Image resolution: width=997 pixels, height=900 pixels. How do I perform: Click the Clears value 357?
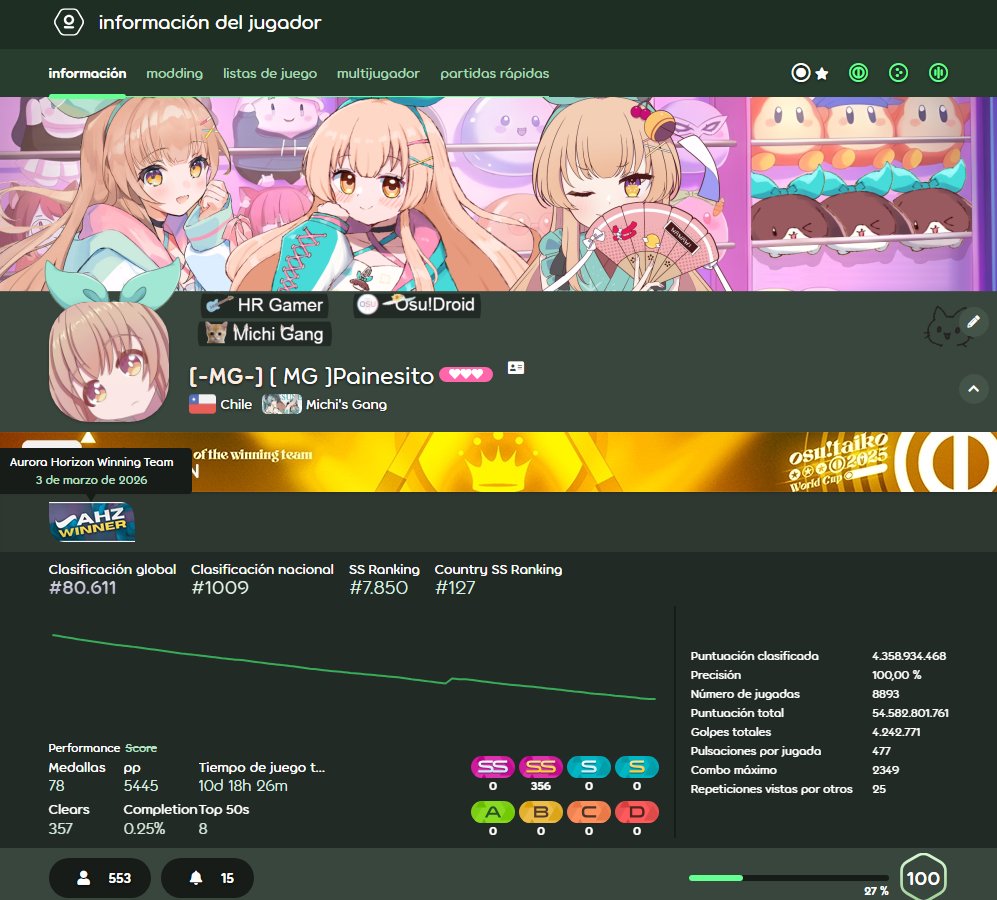(60, 829)
